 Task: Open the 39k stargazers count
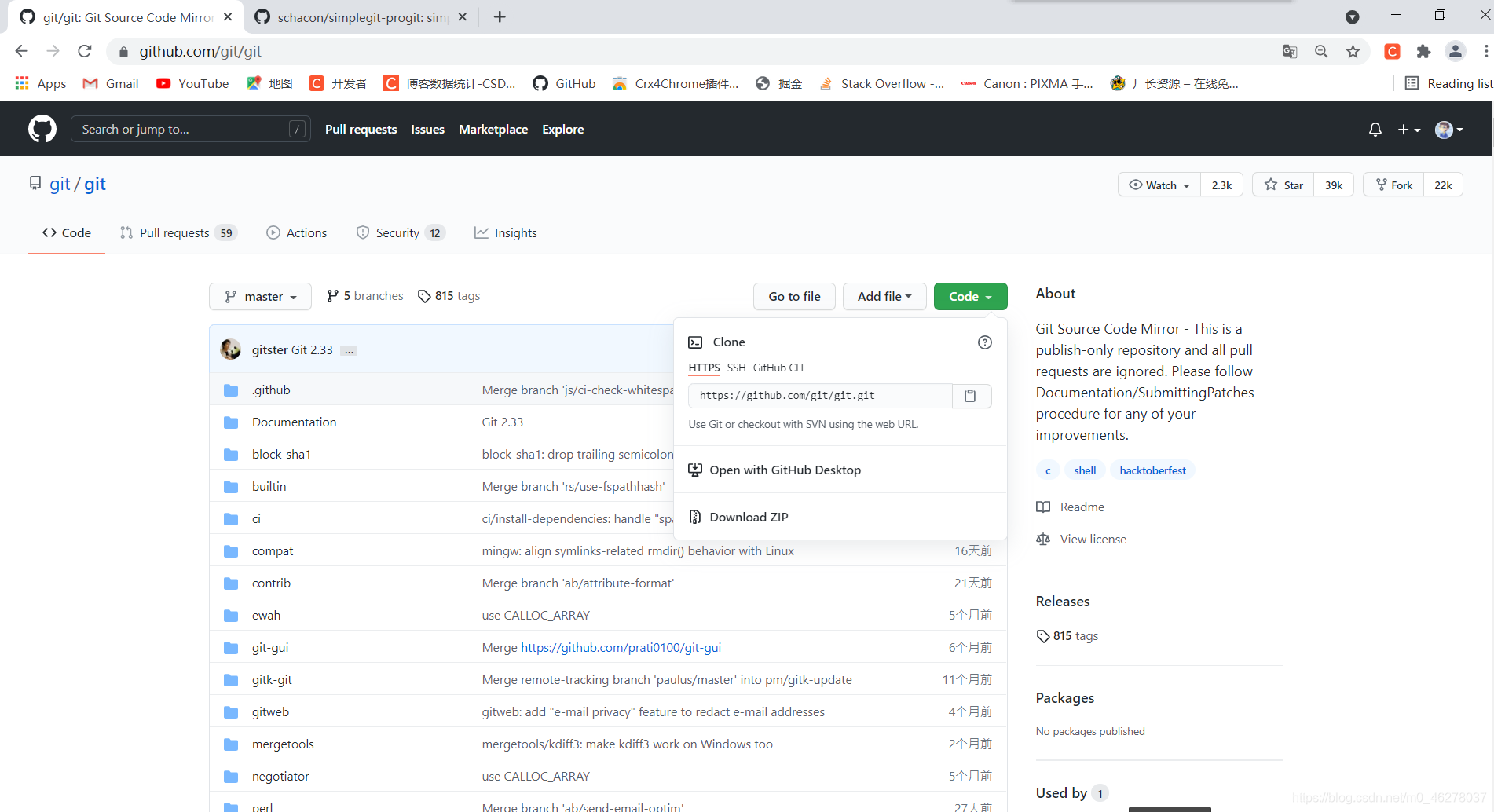pyautogui.click(x=1334, y=185)
